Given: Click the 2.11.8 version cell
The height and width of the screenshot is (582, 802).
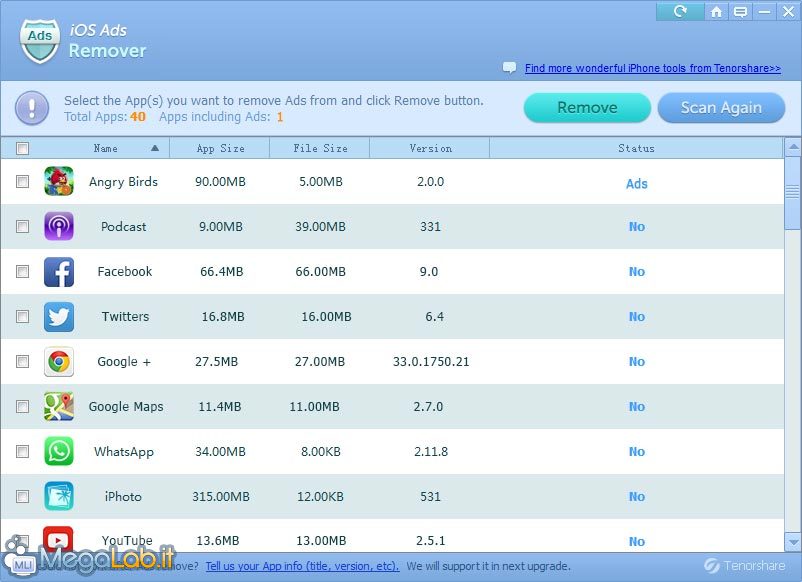Looking at the screenshot, I should [x=431, y=452].
